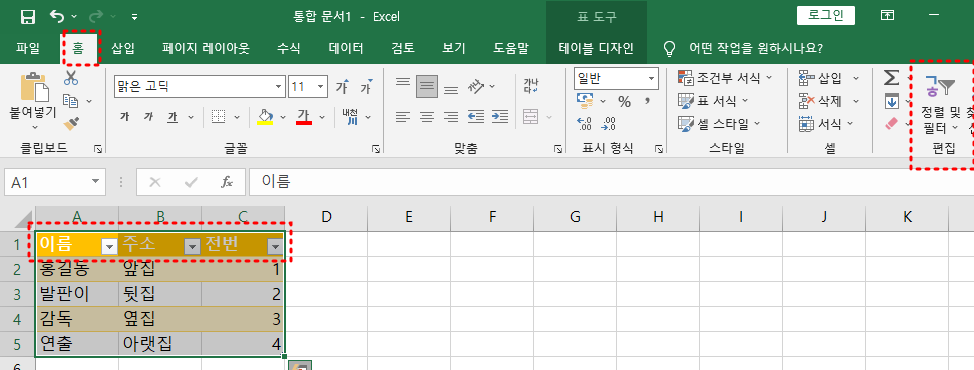Click the 삽입 cells button
The height and width of the screenshot is (370, 974).
(x=821, y=78)
